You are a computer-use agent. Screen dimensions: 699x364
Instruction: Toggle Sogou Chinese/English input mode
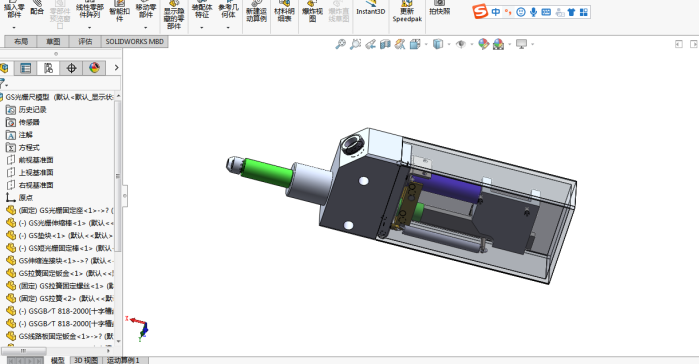coord(496,12)
